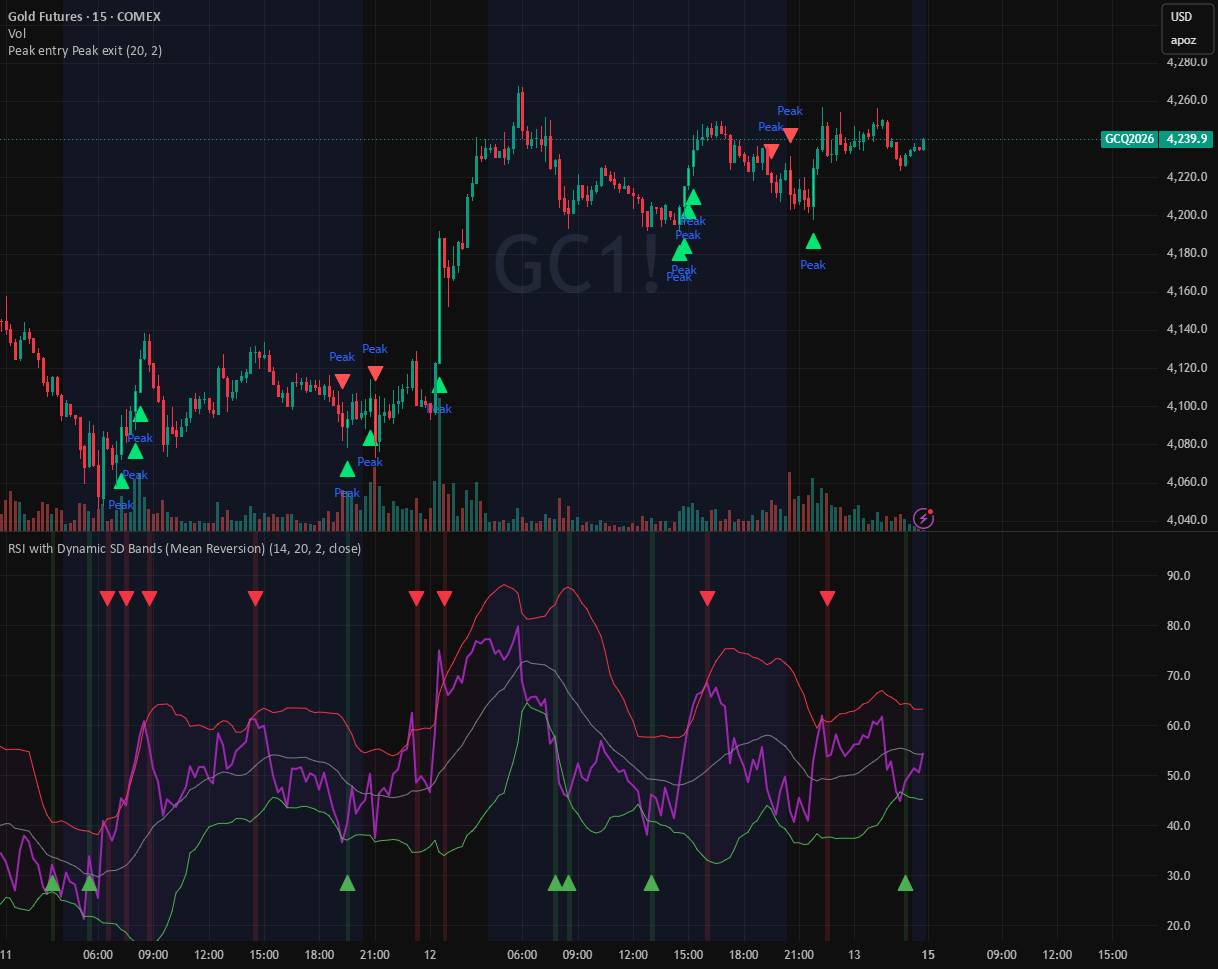Click the 4,100.0 price axis label
This screenshot has height=969, width=1218.
[1187, 406]
